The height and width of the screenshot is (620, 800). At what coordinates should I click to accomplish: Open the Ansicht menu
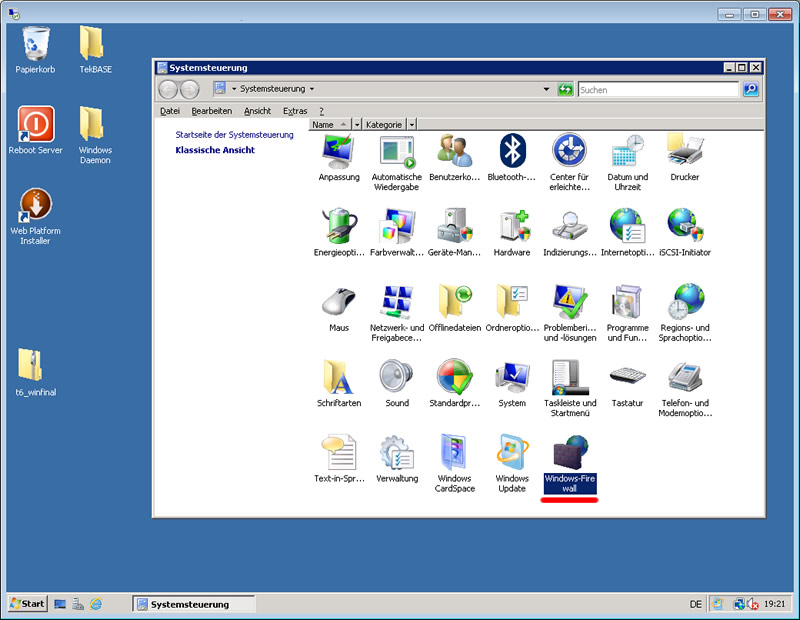point(257,111)
